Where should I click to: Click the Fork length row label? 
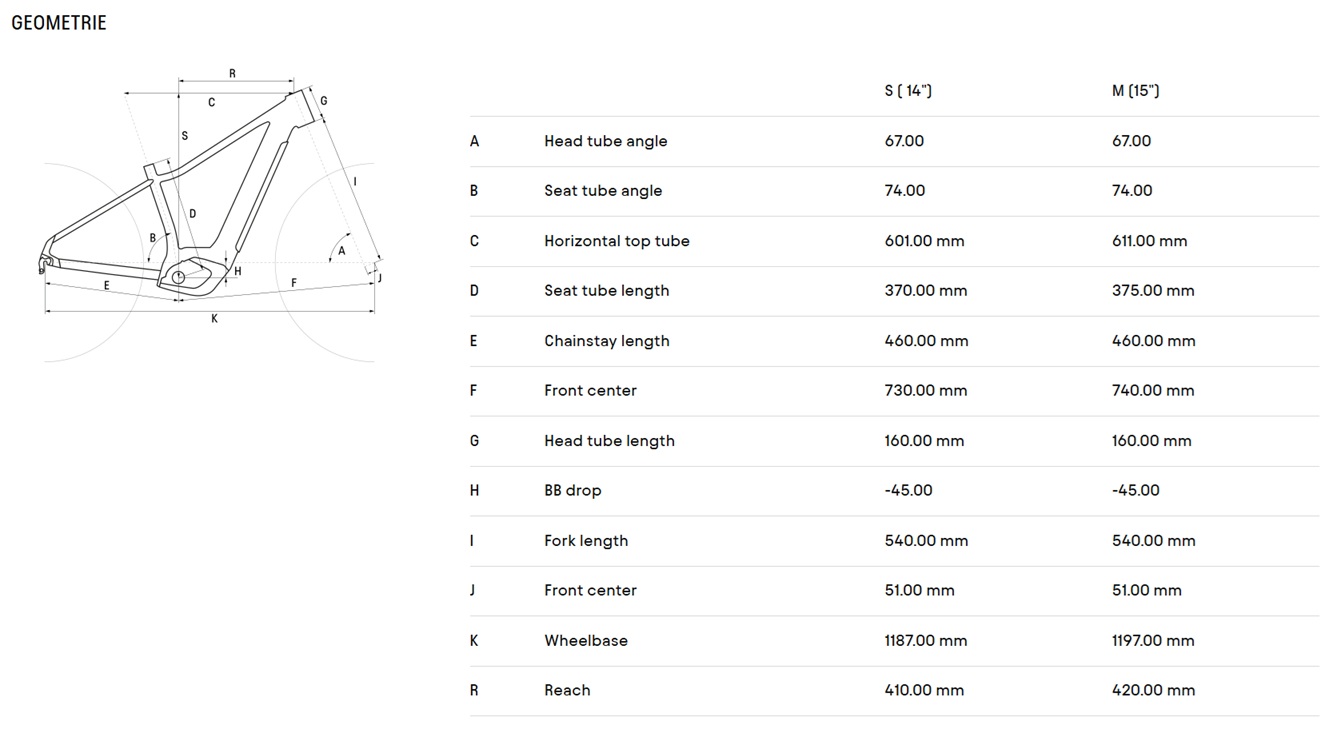tap(586, 541)
